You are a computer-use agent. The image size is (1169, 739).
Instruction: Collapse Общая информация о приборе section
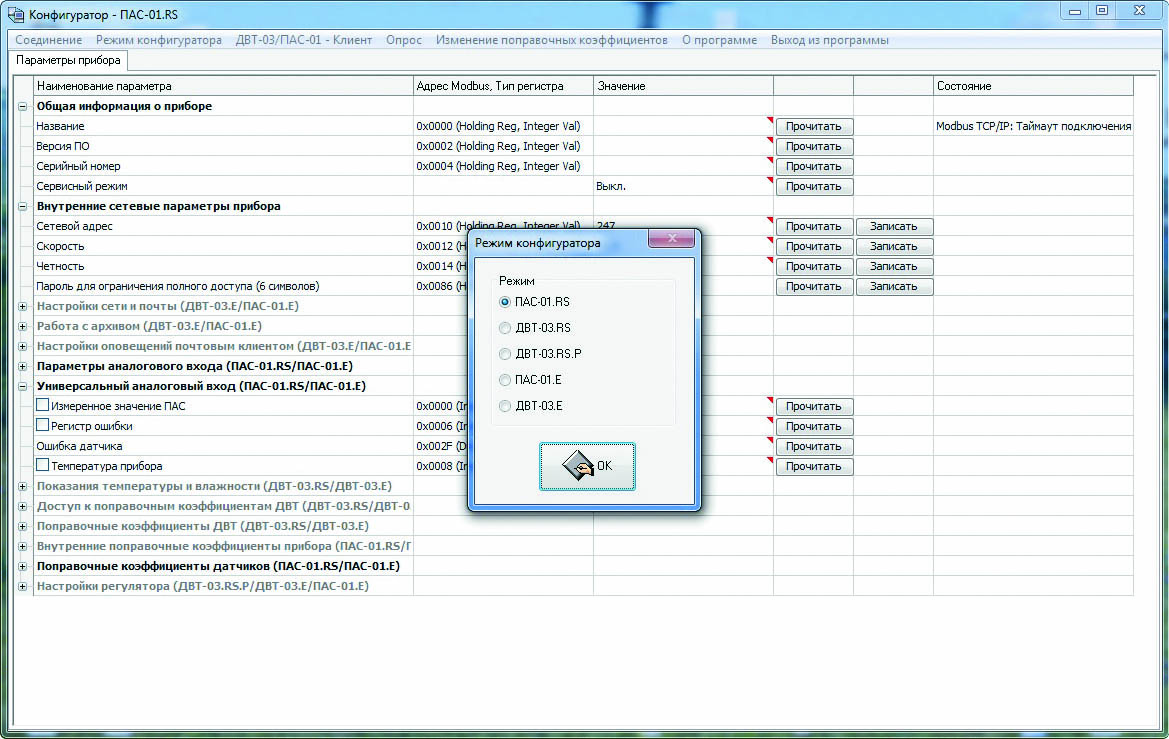click(23, 106)
